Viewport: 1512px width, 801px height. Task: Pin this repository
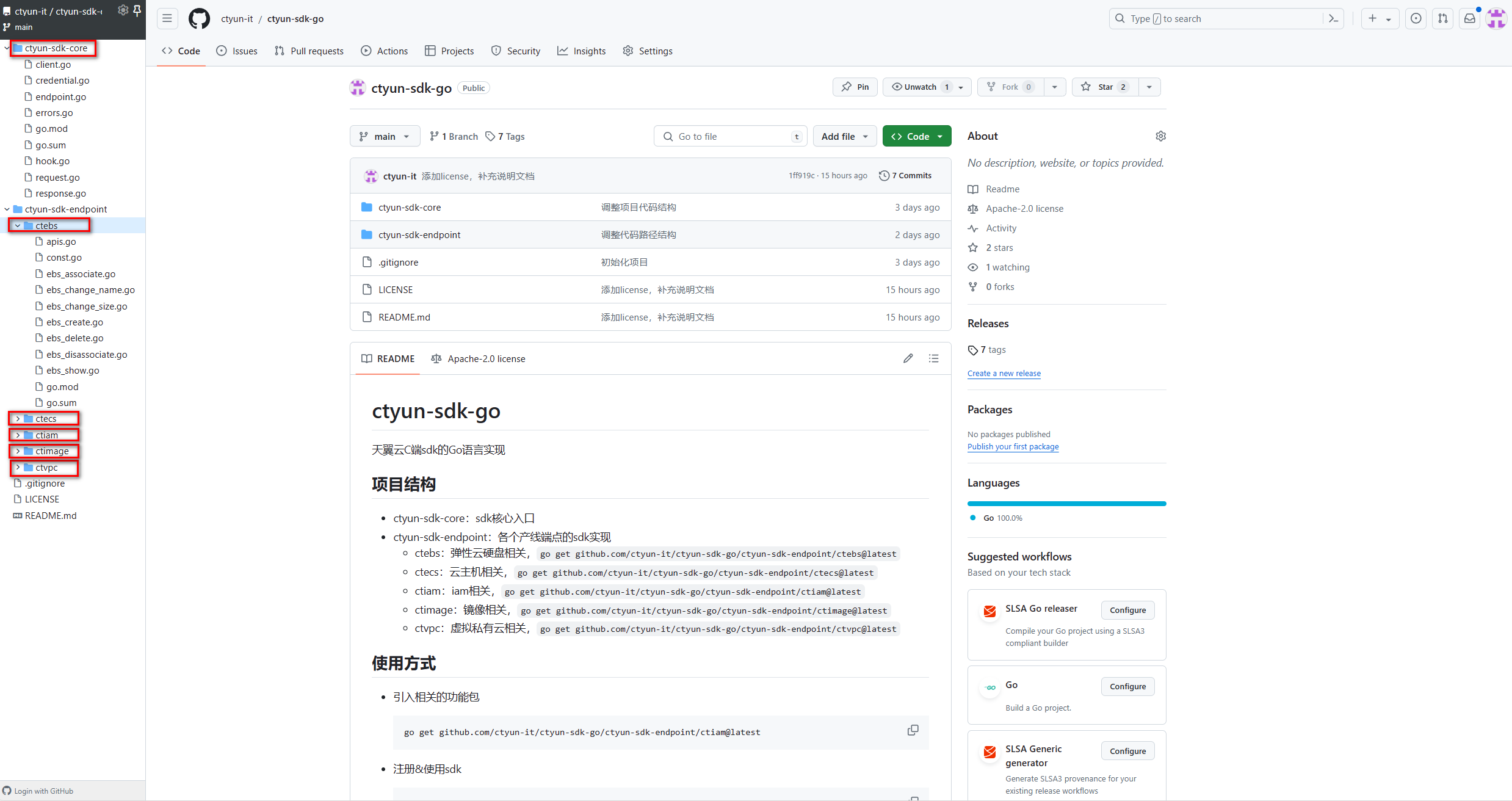click(855, 87)
